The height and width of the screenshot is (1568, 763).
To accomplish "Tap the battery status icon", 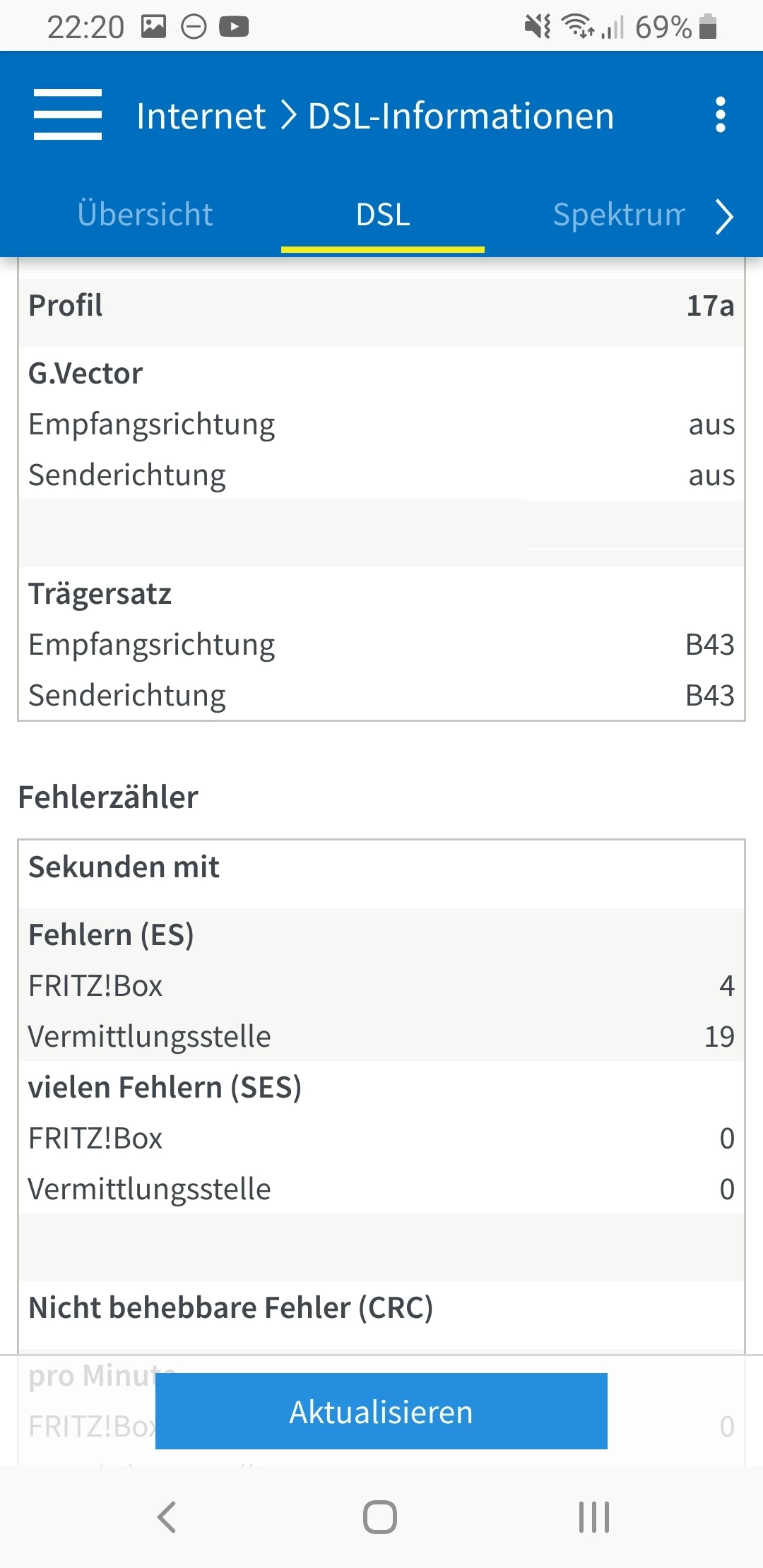I will pos(708,27).
